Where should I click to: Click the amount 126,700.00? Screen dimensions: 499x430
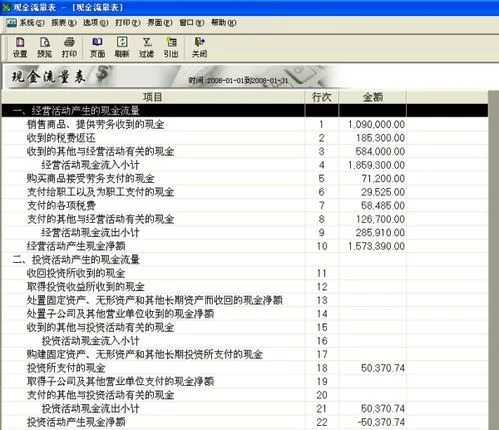(380, 219)
